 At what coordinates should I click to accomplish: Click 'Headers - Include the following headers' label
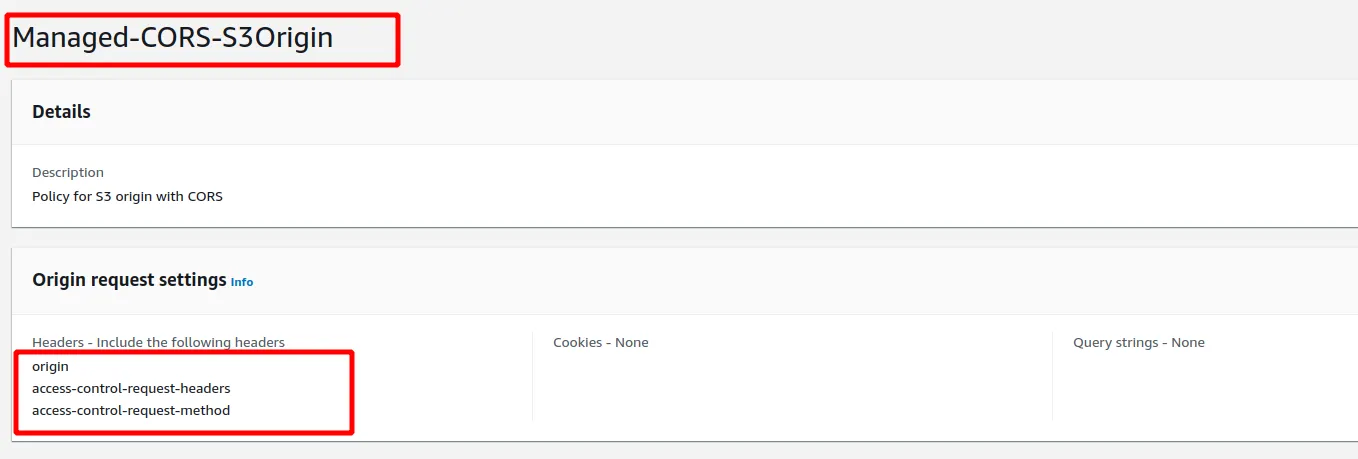(x=158, y=342)
